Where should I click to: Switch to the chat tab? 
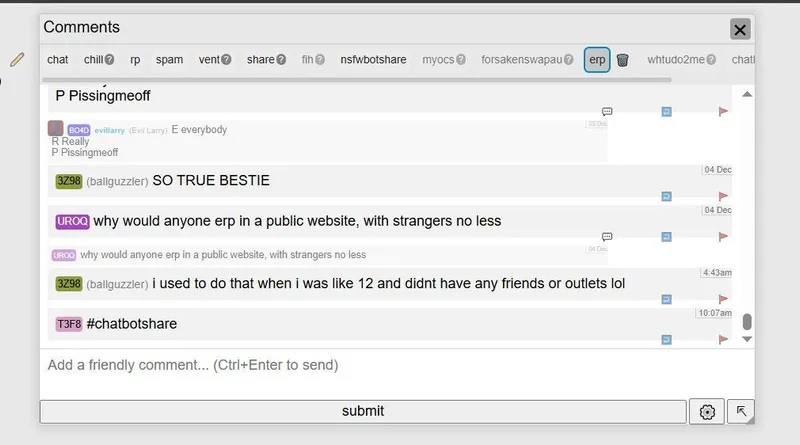[x=58, y=60]
